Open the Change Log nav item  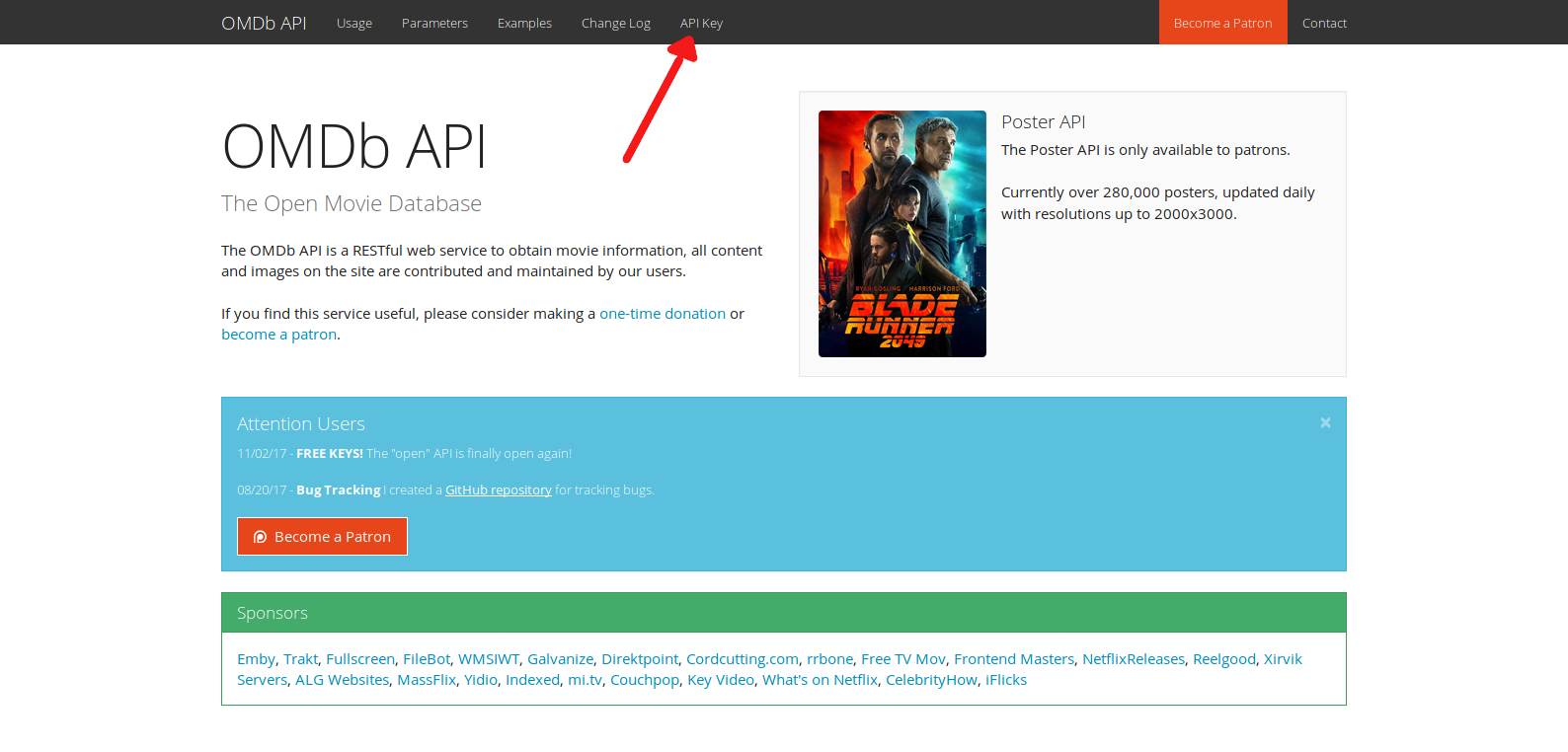pyautogui.click(x=616, y=23)
